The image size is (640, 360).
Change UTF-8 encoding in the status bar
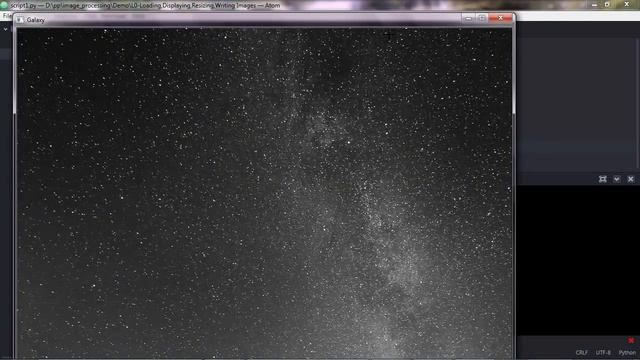(x=603, y=353)
